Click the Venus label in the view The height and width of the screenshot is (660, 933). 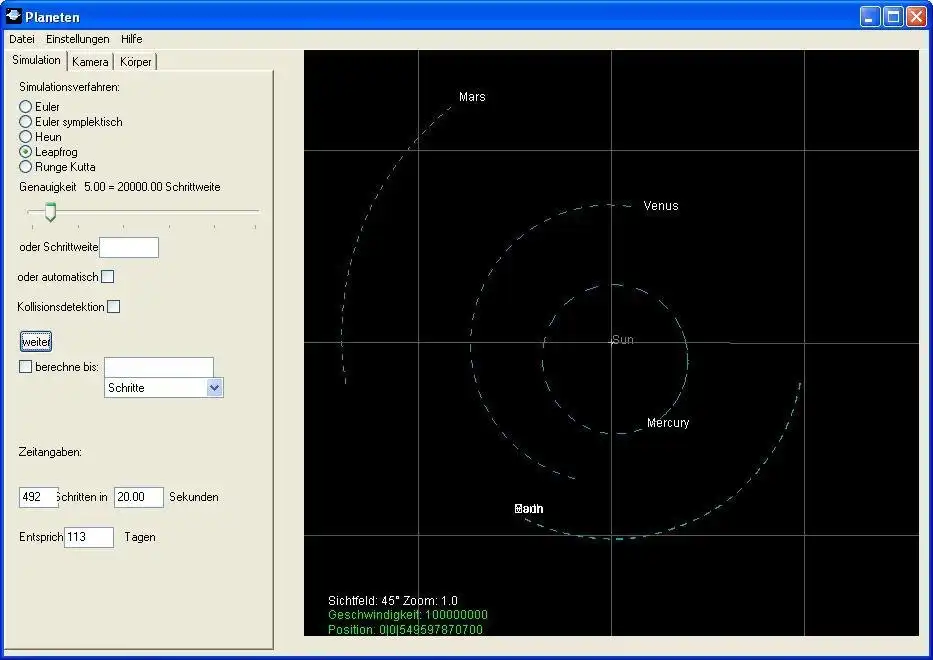coord(660,205)
